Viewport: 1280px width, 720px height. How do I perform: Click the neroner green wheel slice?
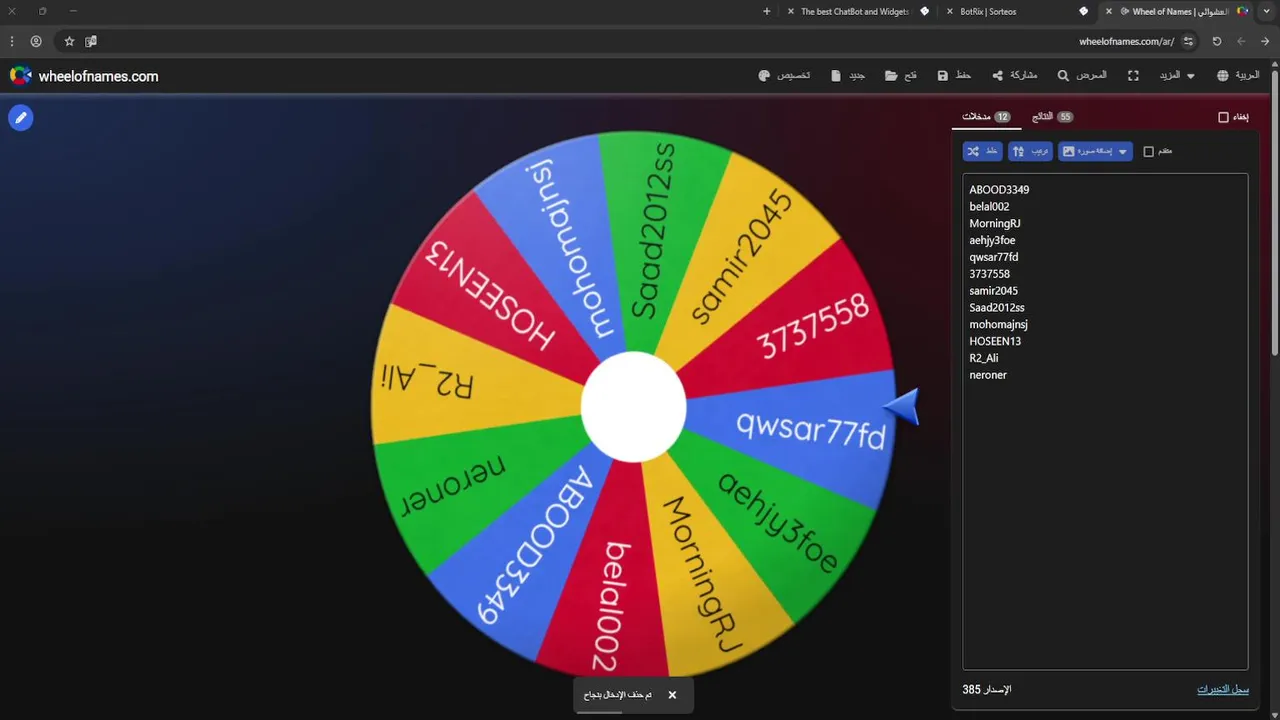(x=453, y=485)
